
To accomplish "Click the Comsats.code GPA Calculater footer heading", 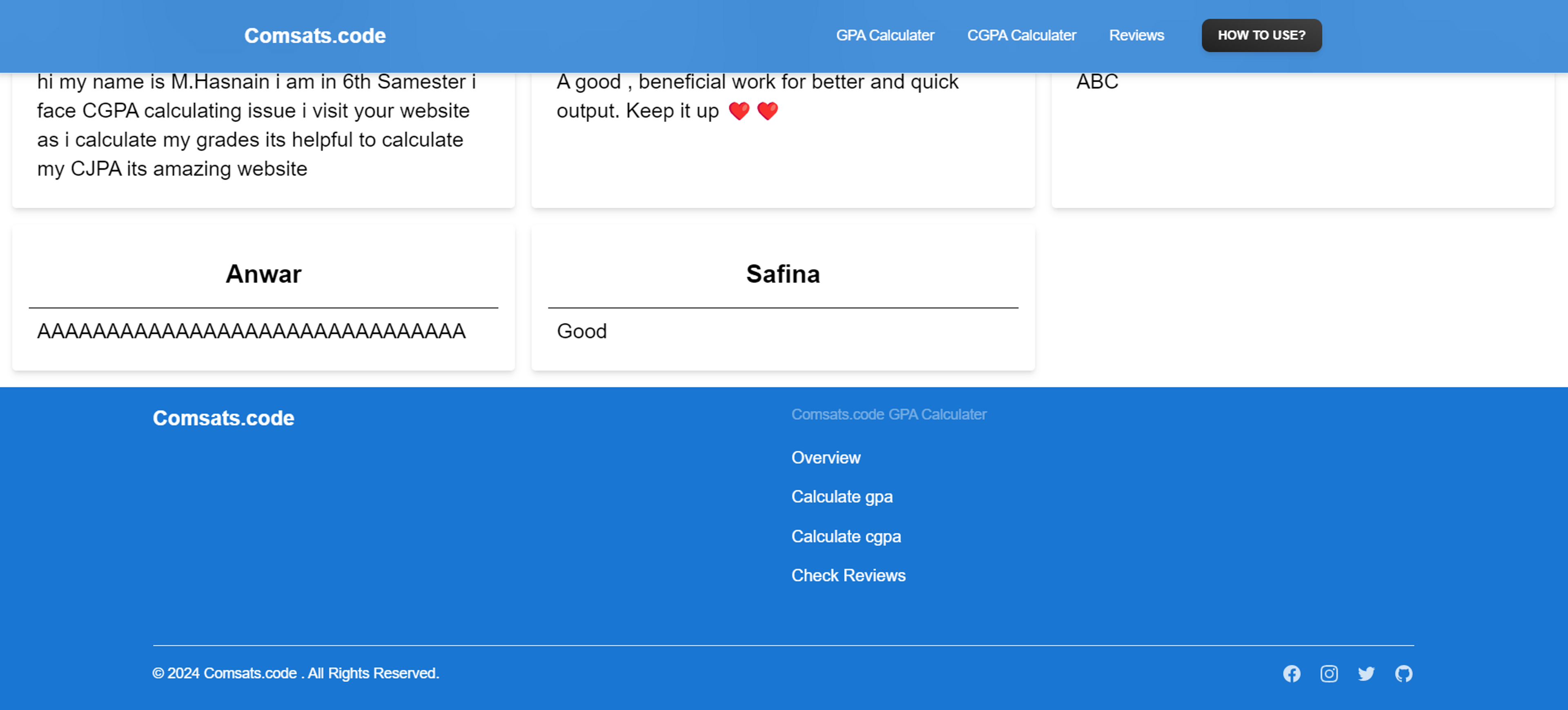I will pyautogui.click(x=889, y=414).
